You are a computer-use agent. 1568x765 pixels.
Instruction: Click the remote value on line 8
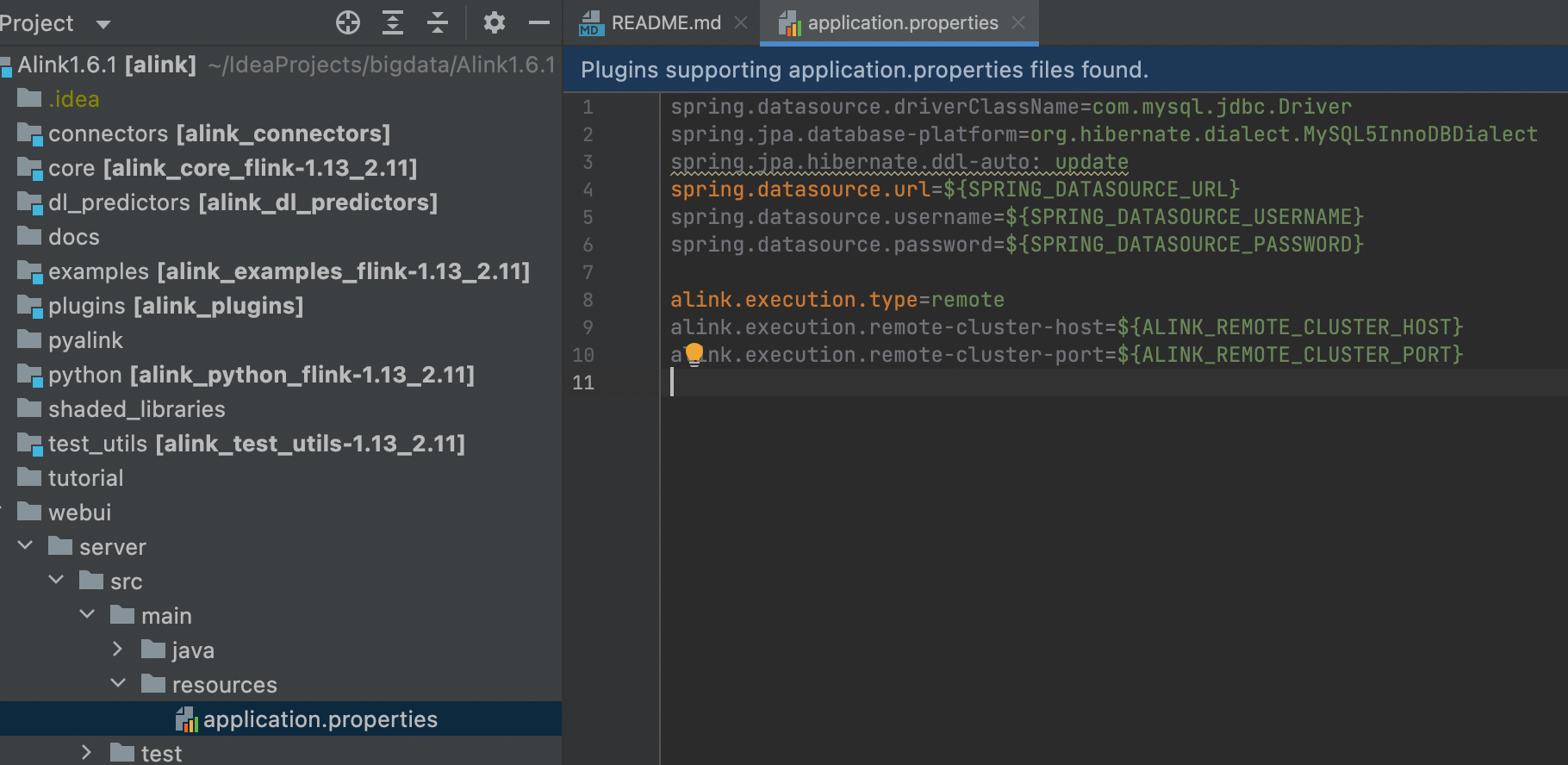tap(968, 300)
